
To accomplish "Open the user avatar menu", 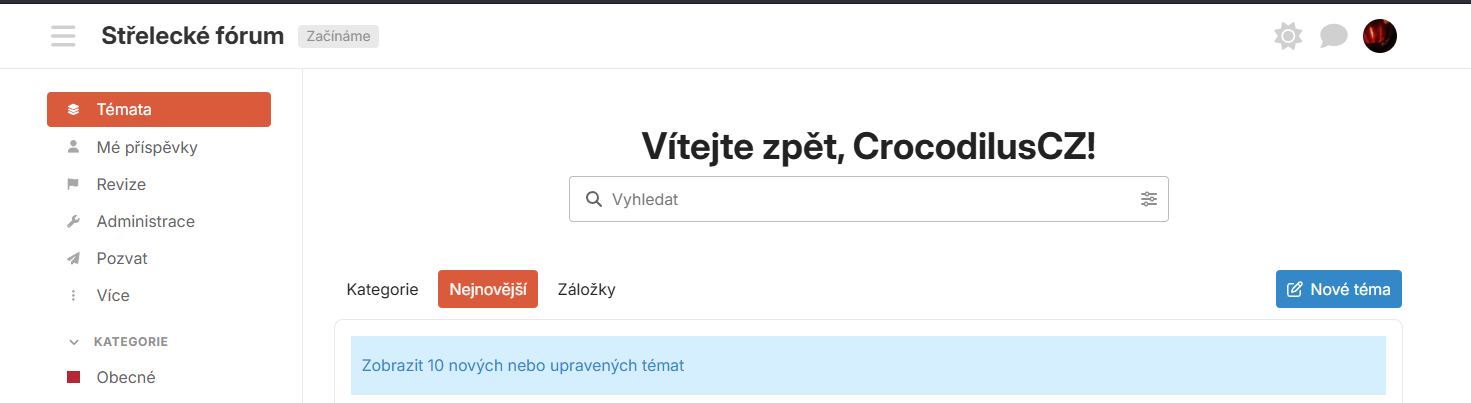I will (1380, 36).
